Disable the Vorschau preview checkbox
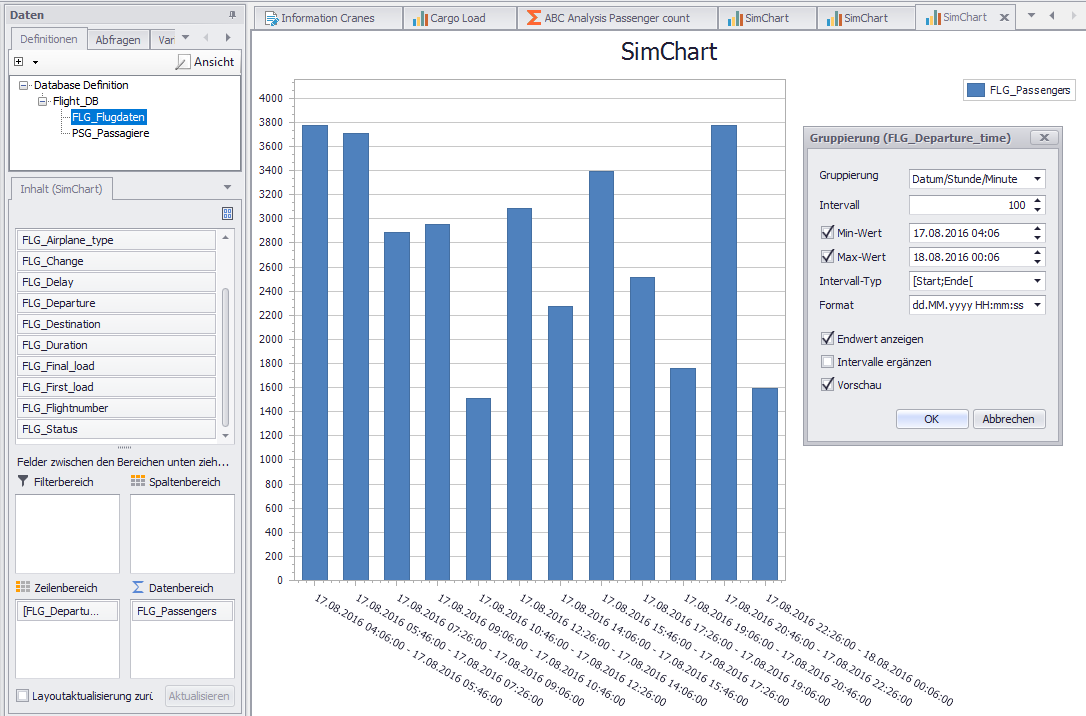This screenshot has height=716, width=1086. (827, 385)
